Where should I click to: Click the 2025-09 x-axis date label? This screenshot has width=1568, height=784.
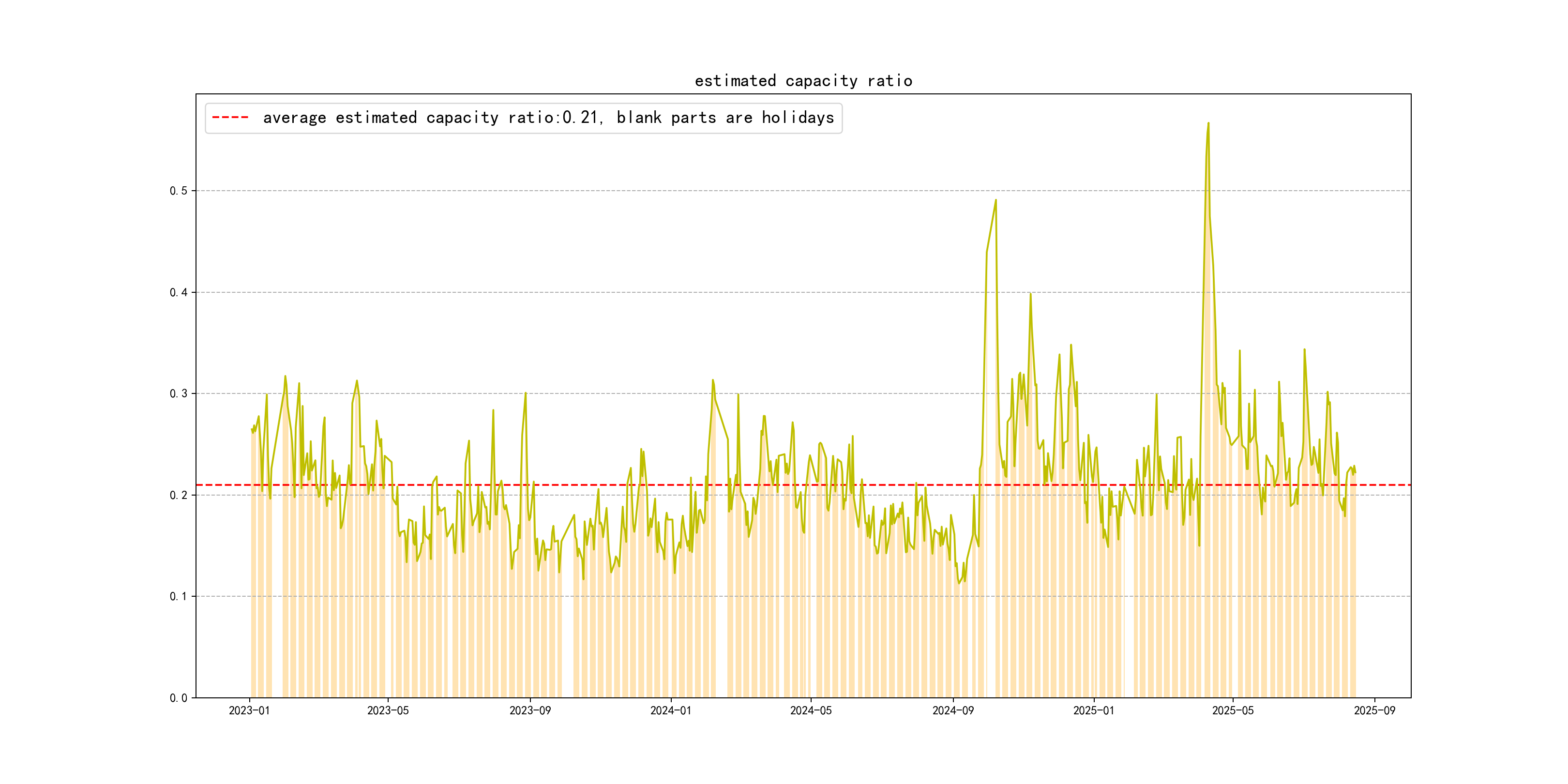(x=1374, y=710)
